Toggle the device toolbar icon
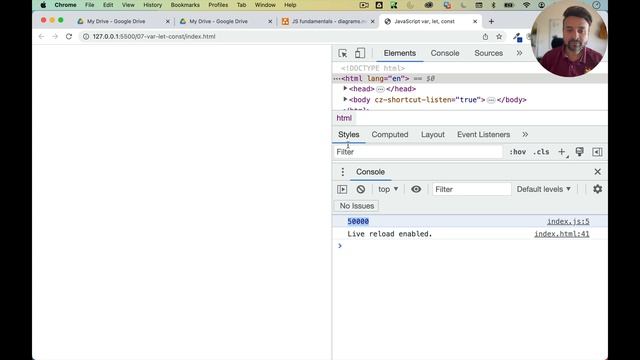This screenshot has width=640, height=360. point(360,53)
